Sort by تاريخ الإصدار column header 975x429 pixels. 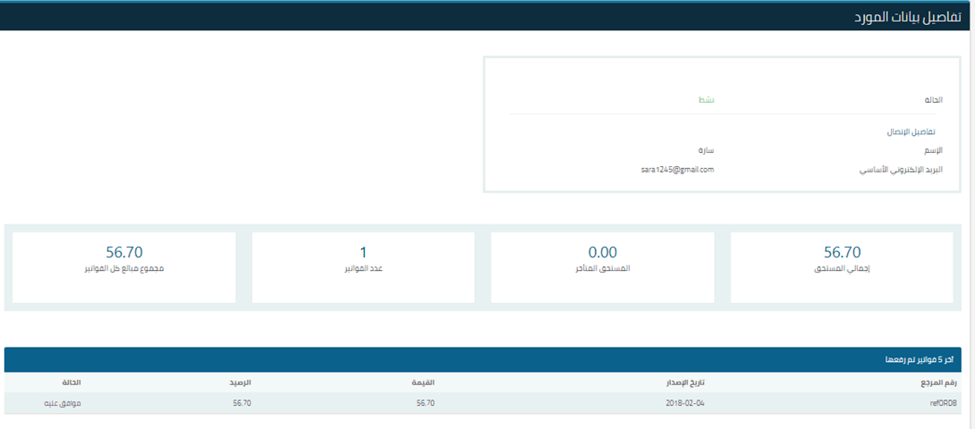coord(688,382)
